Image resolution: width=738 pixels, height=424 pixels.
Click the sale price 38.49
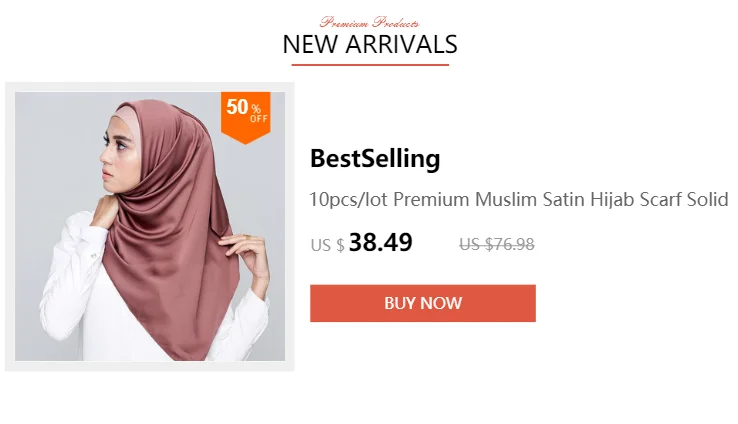pyautogui.click(x=381, y=242)
